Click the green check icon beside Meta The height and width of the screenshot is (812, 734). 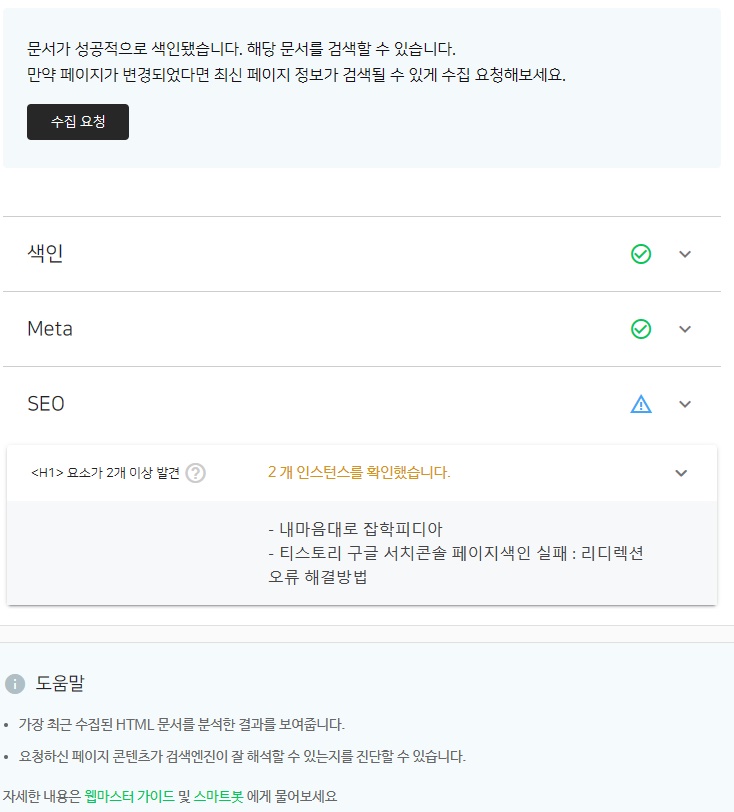[643, 328]
